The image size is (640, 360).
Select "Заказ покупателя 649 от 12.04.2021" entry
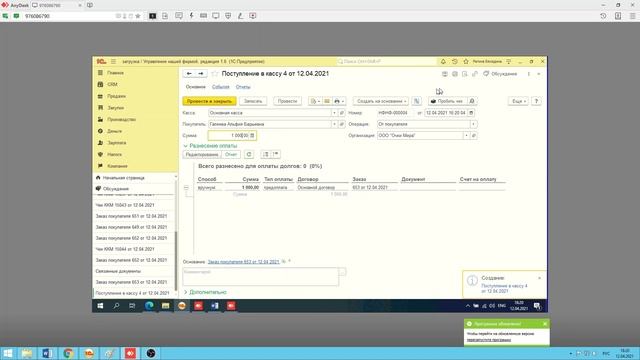click(131, 227)
